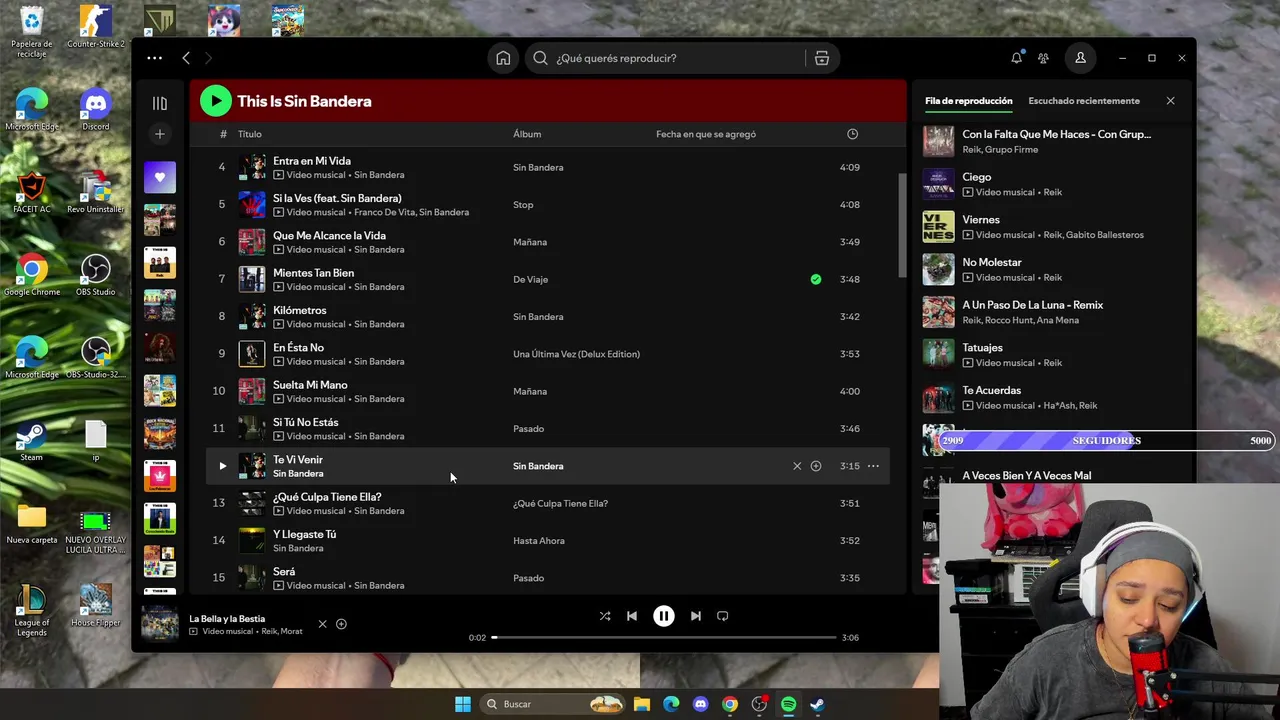The height and width of the screenshot is (720, 1280).
Task: Open FACEIT AC desktop shortcut
Action: tap(32, 192)
